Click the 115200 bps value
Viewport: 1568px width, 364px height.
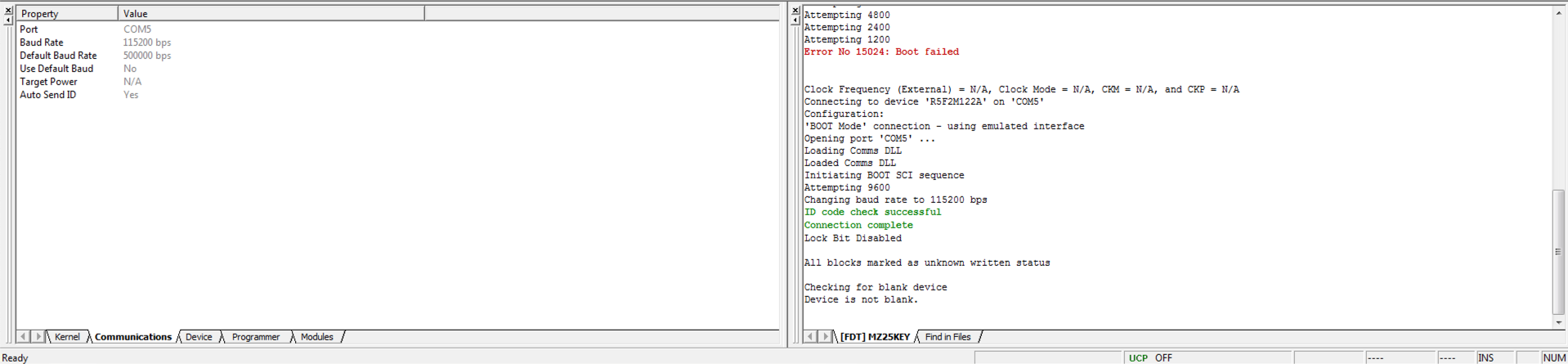[x=147, y=43]
